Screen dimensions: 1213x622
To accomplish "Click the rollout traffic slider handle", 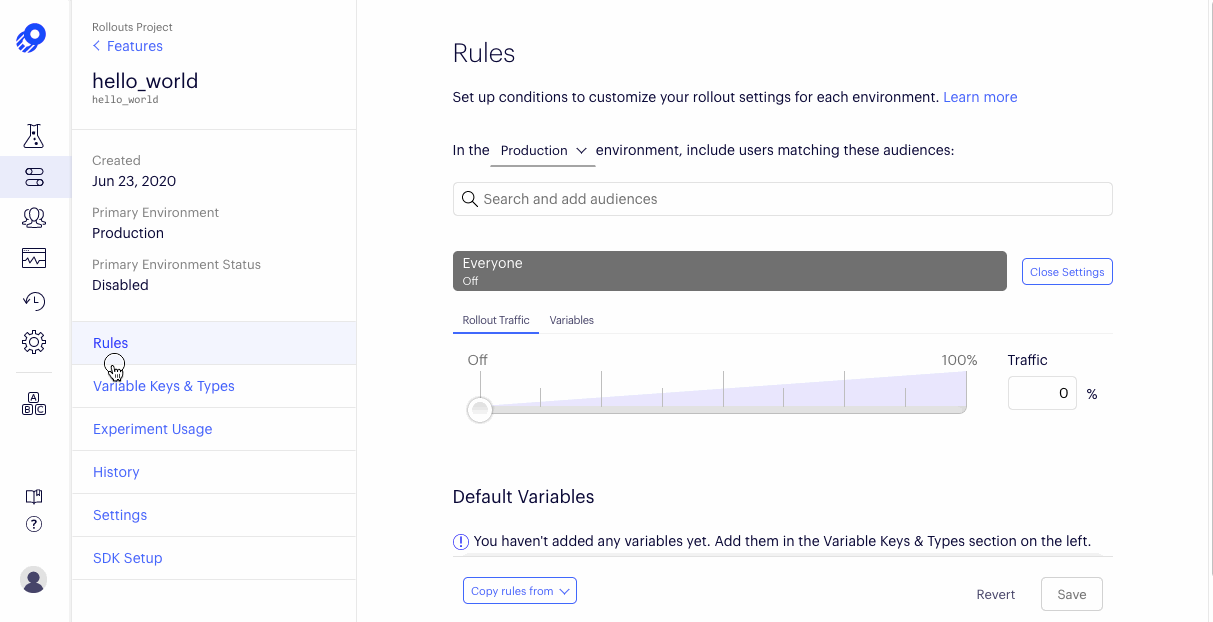I will (x=480, y=409).
